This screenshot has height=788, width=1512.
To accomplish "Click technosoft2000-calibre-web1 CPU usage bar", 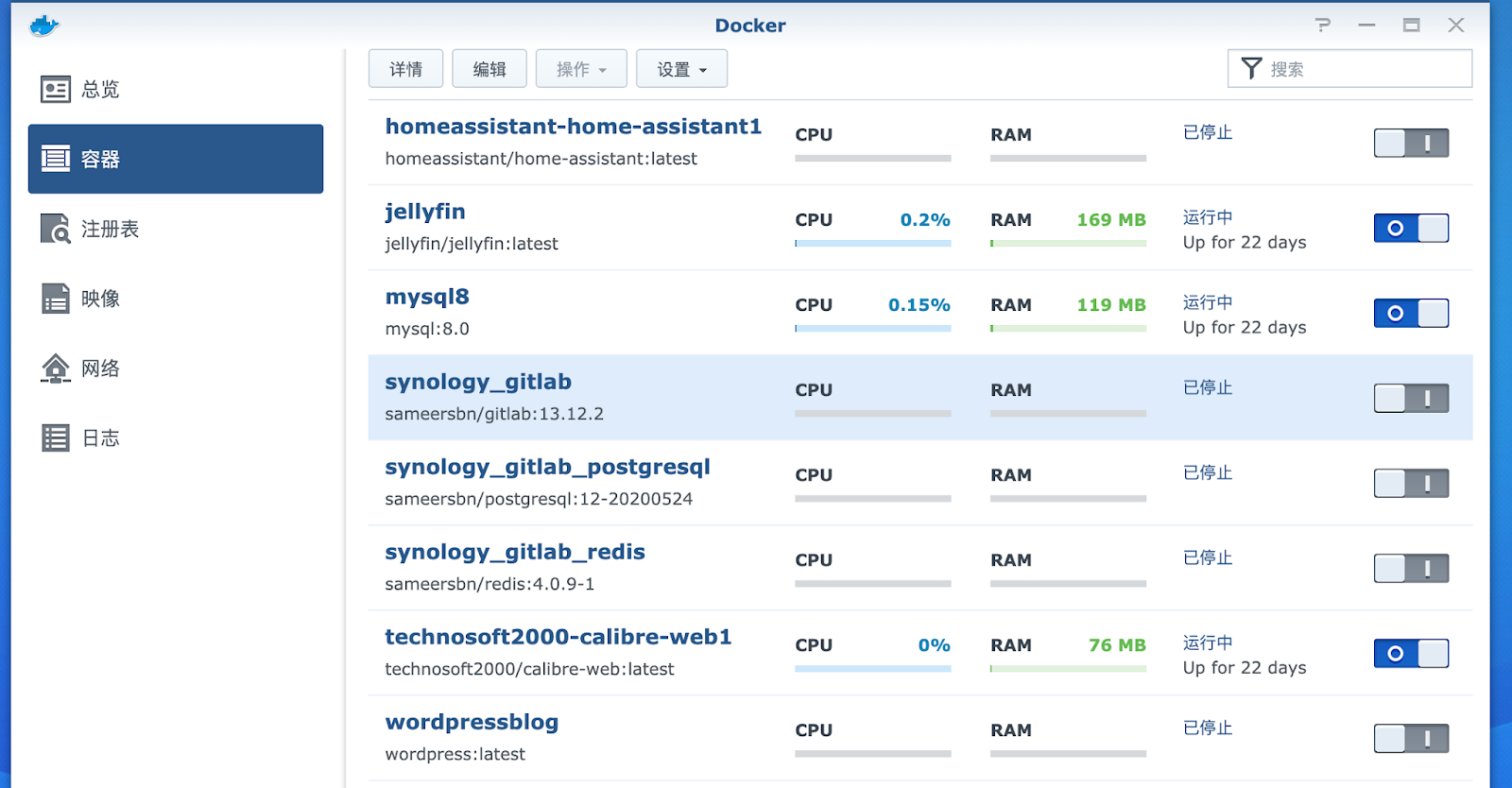I will click(x=872, y=669).
